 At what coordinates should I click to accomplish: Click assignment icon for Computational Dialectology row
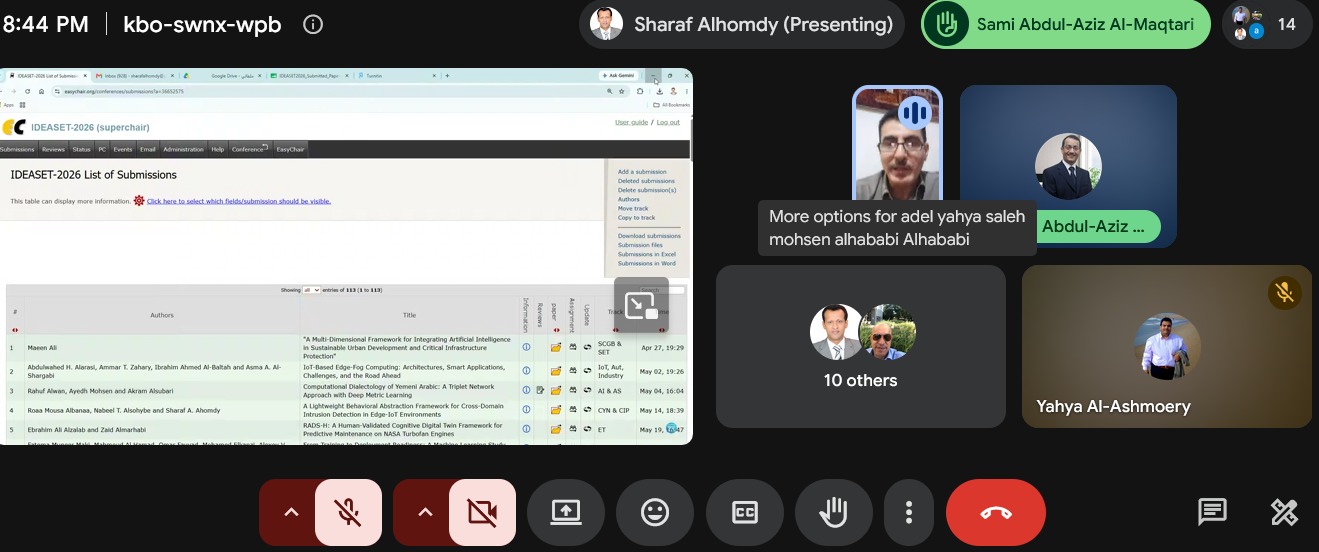573,389
